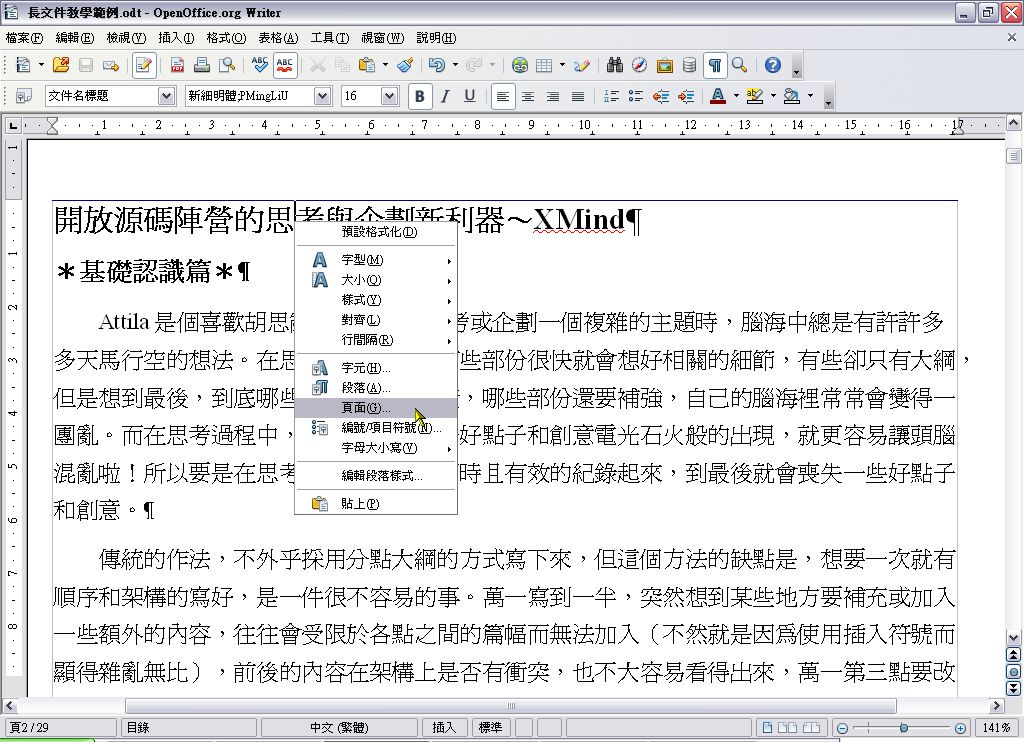The image size is (1024, 742).
Task: Click the Print file directly icon
Action: coord(202,65)
